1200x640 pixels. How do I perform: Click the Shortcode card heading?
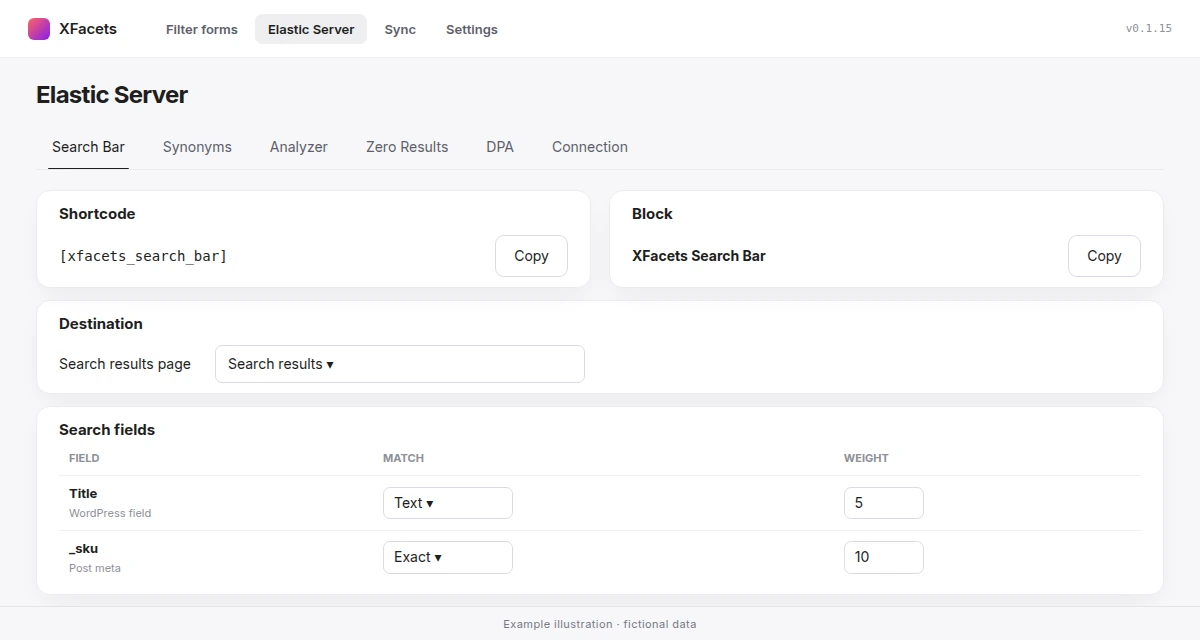click(97, 214)
